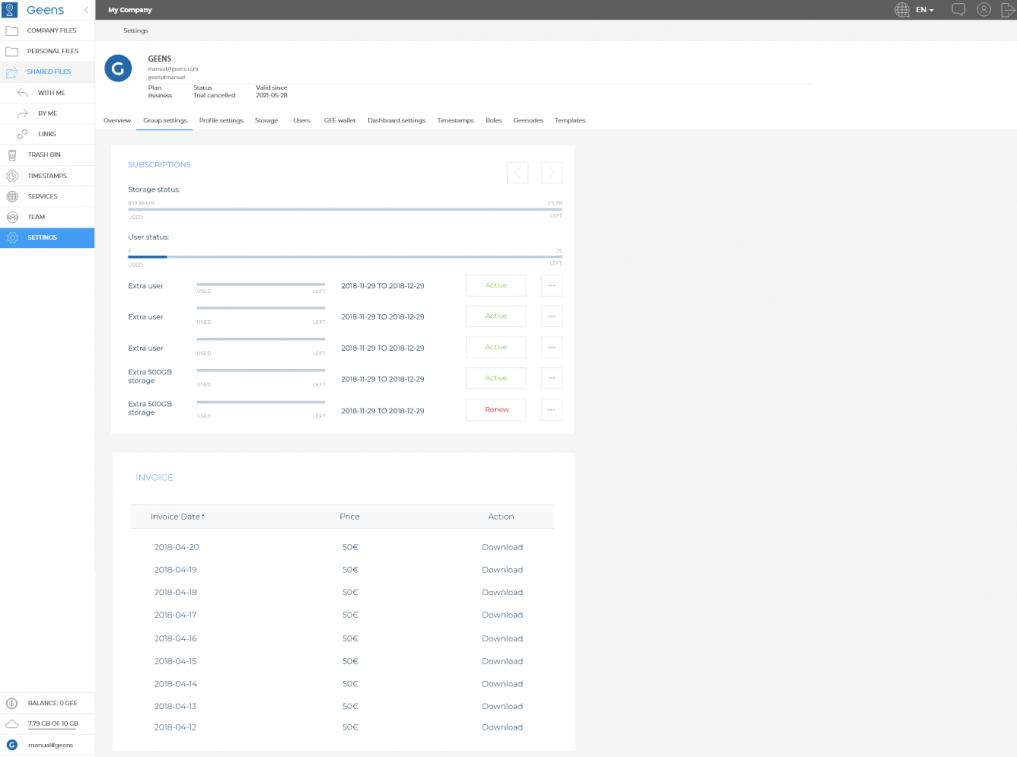The image size is (1017, 757).
Task: Download invoice dated 2018-04-17
Action: pos(502,616)
